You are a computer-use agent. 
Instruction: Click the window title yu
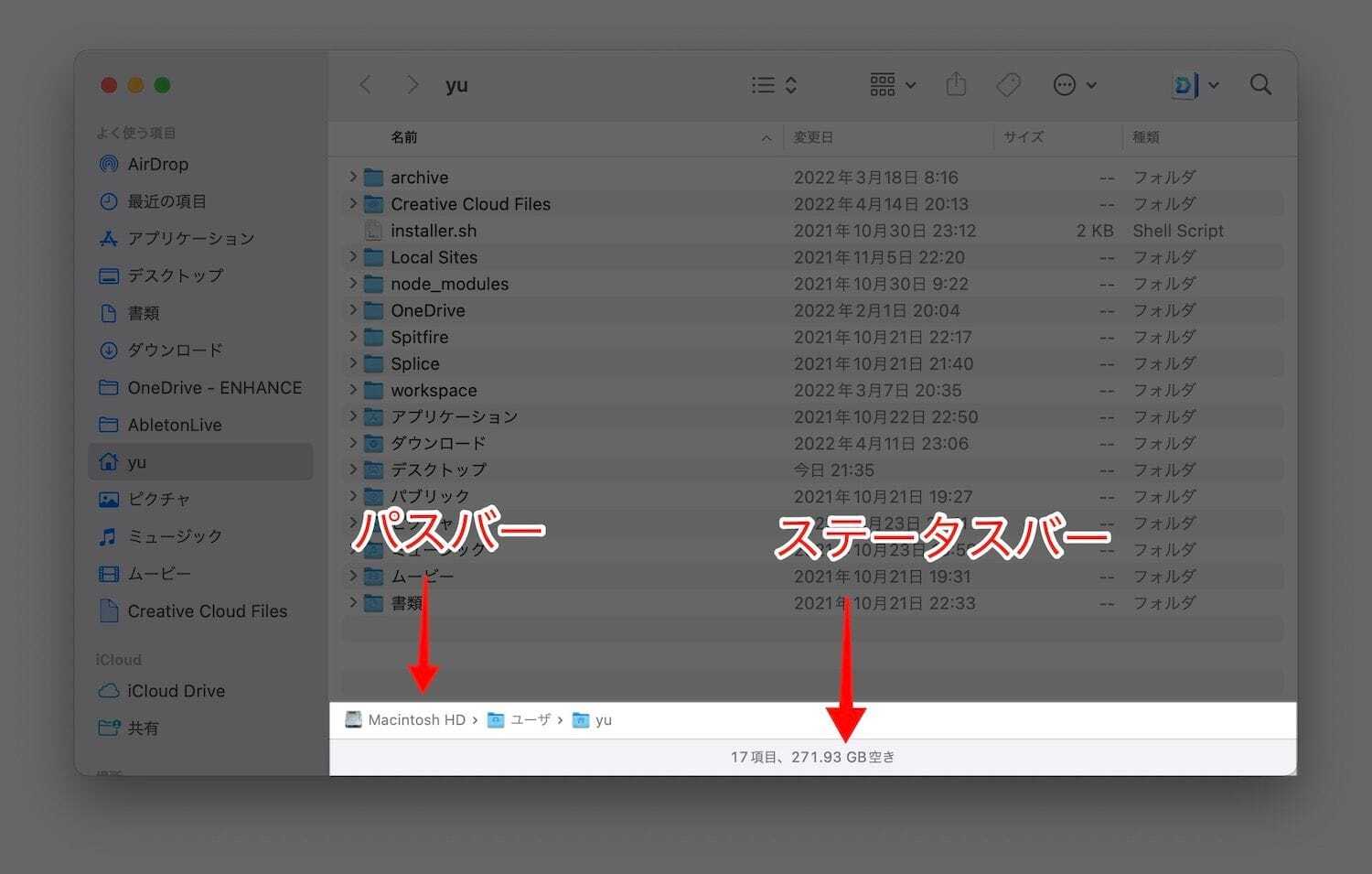pos(456,85)
